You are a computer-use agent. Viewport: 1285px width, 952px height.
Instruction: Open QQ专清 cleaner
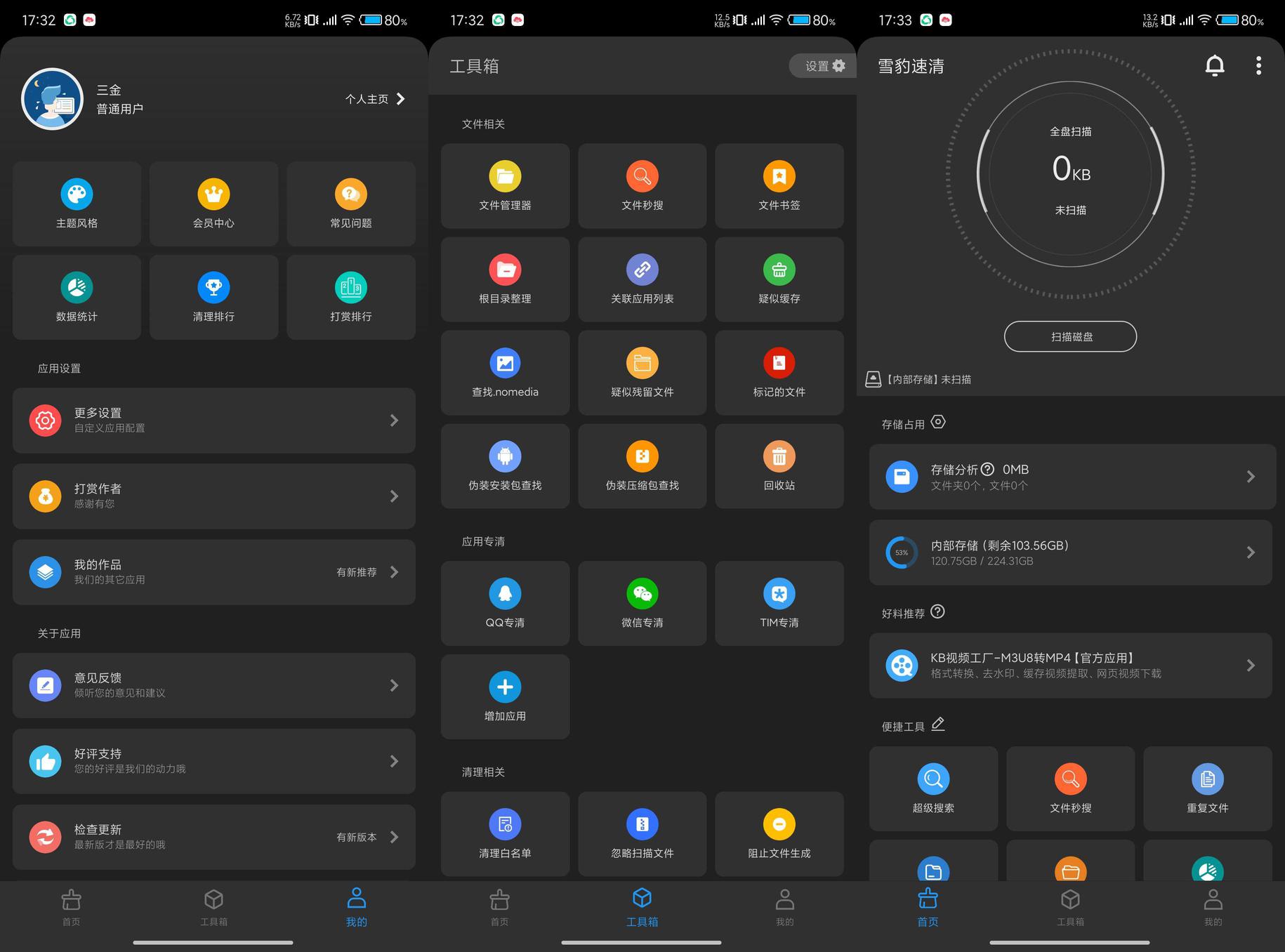point(505,603)
